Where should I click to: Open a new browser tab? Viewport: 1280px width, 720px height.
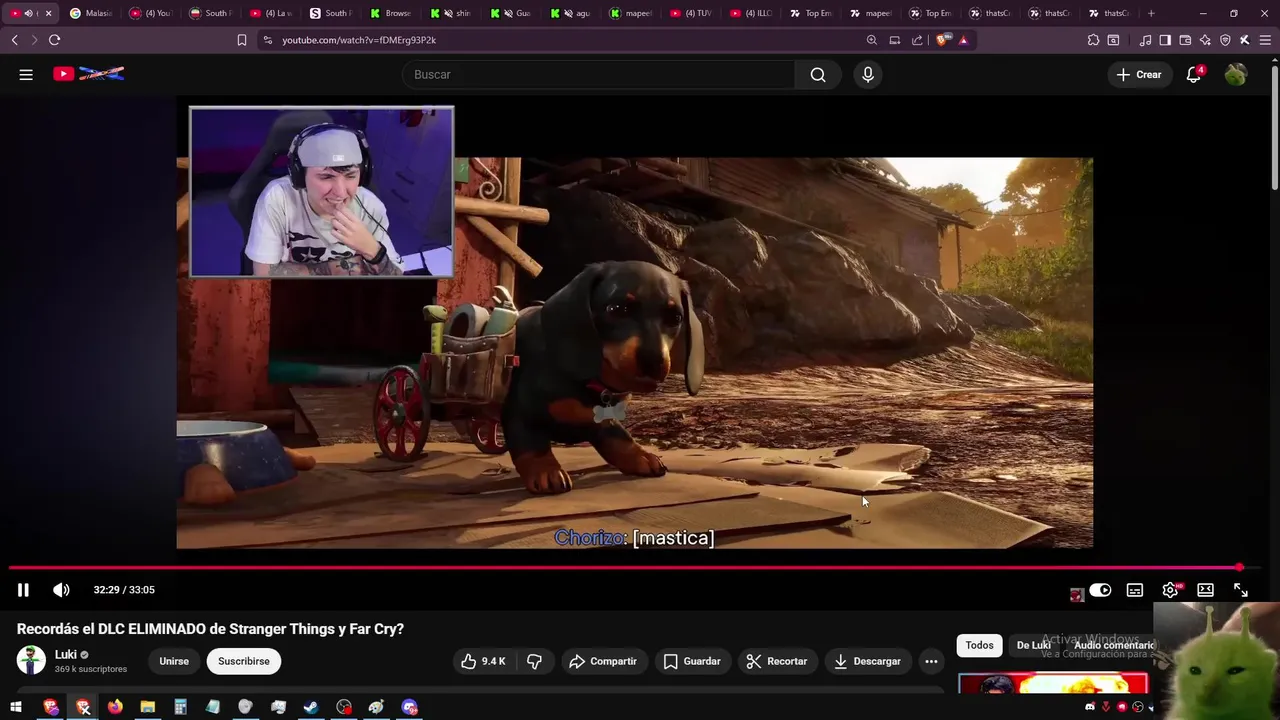pos(1151,13)
